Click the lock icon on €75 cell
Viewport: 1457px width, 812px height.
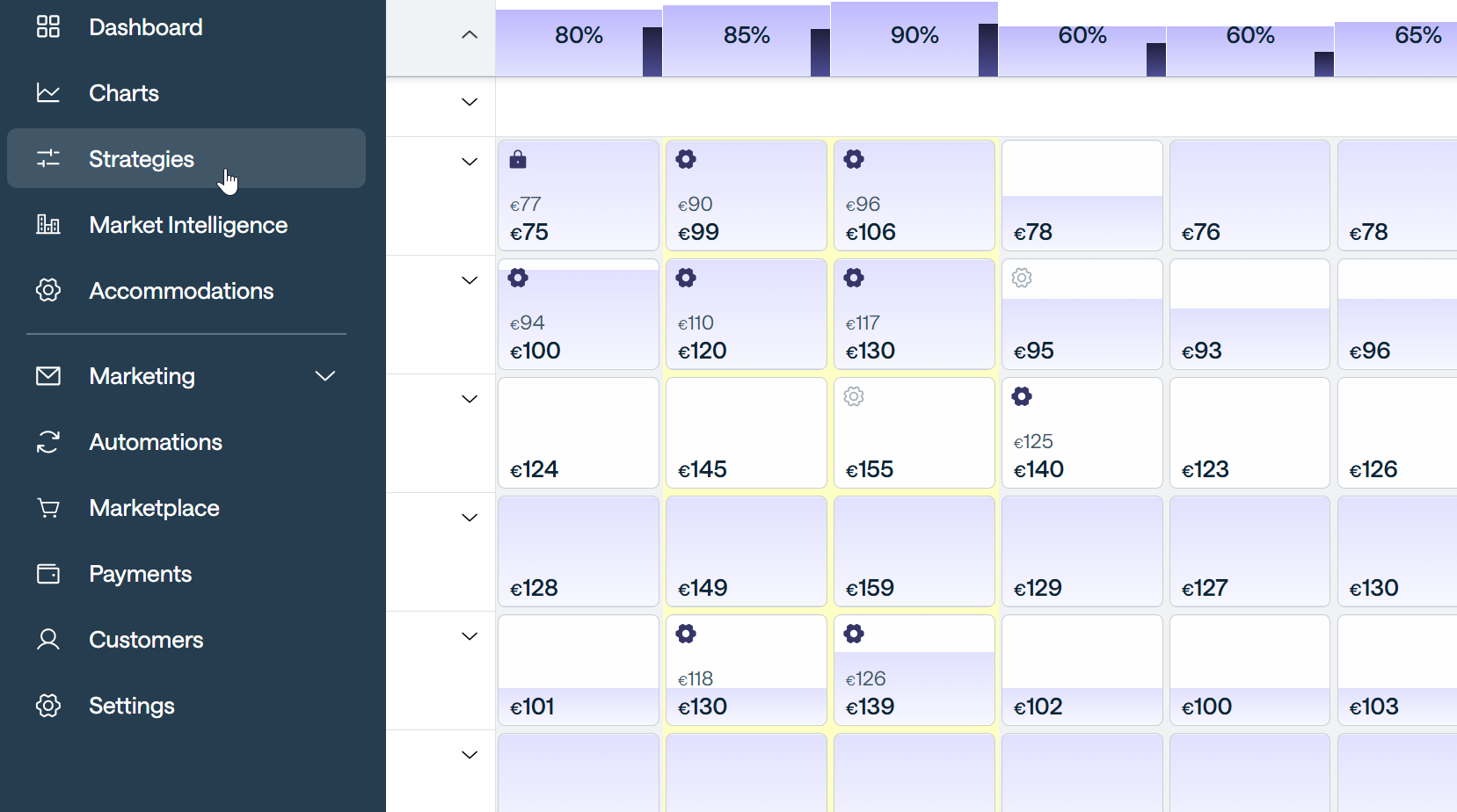(x=518, y=159)
